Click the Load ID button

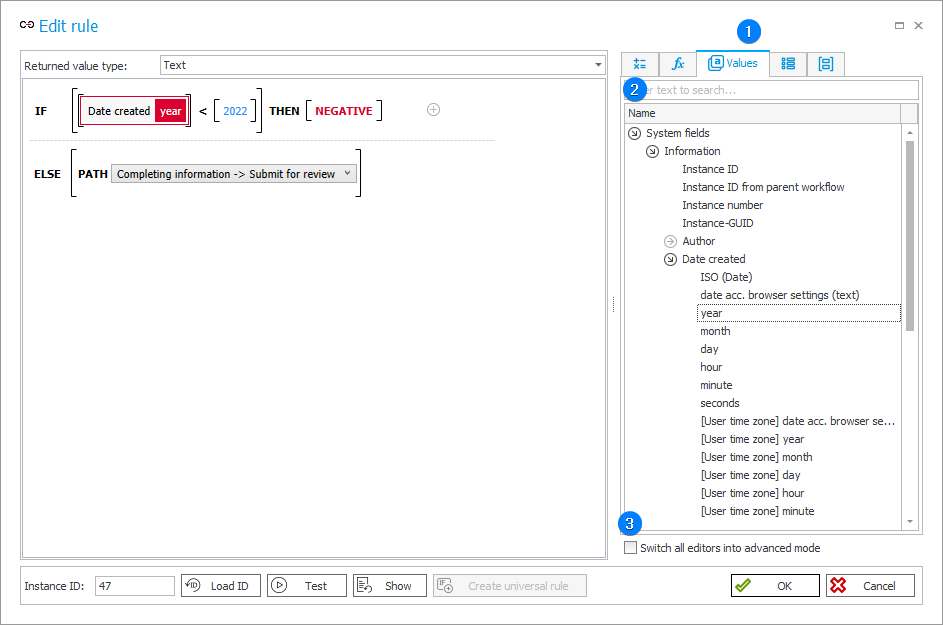pos(221,585)
